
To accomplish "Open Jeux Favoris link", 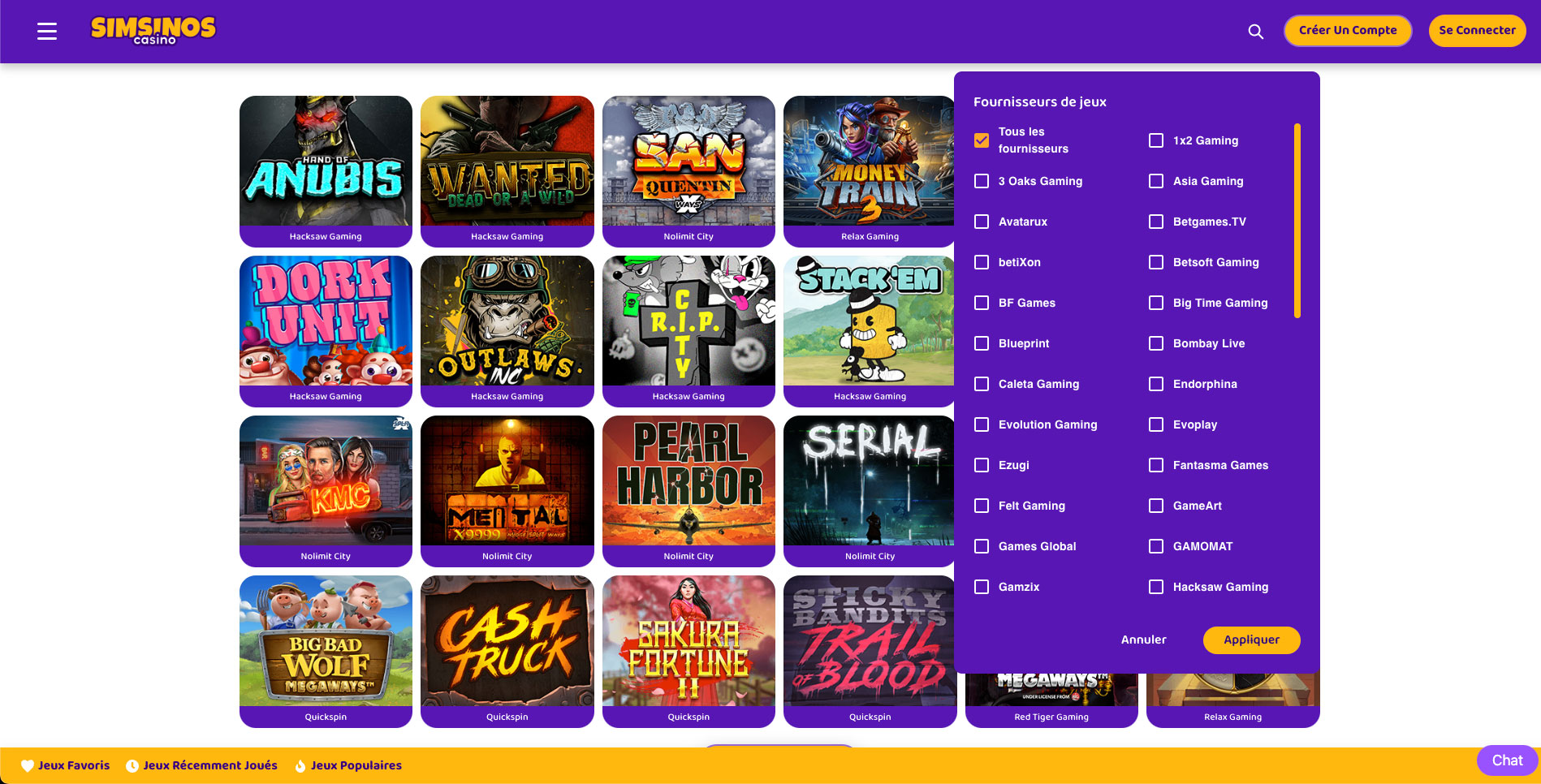I will 74,765.
